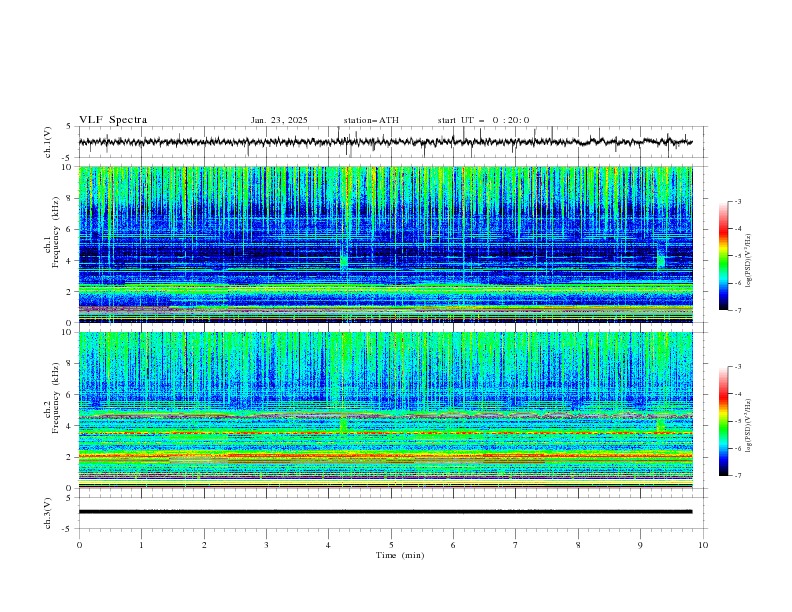The image size is (792, 612).
Task: Click the time axis tick label "1"
Action: click(x=141, y=545)
